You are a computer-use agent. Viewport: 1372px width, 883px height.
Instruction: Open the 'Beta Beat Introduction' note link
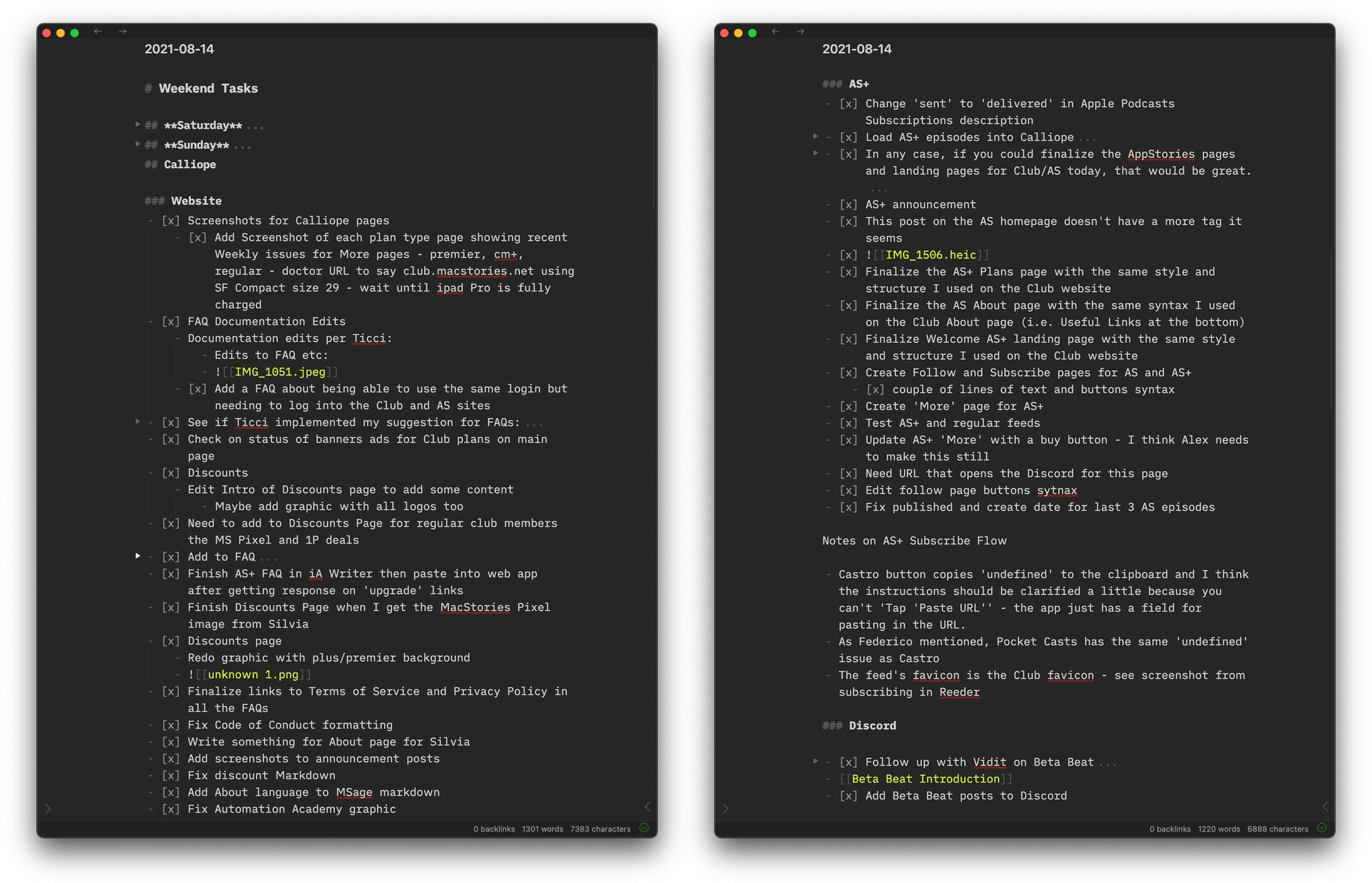coord(926,779)
